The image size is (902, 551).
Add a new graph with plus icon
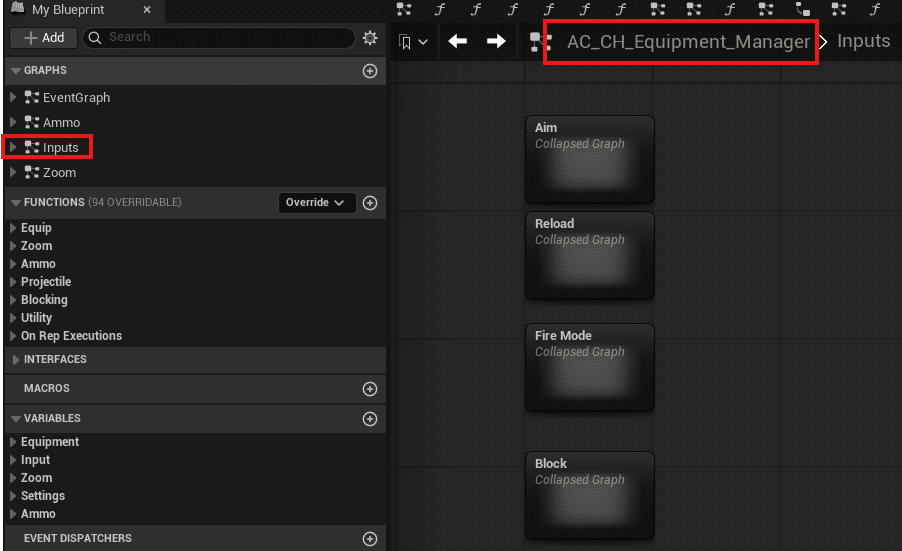coord(370,71)
